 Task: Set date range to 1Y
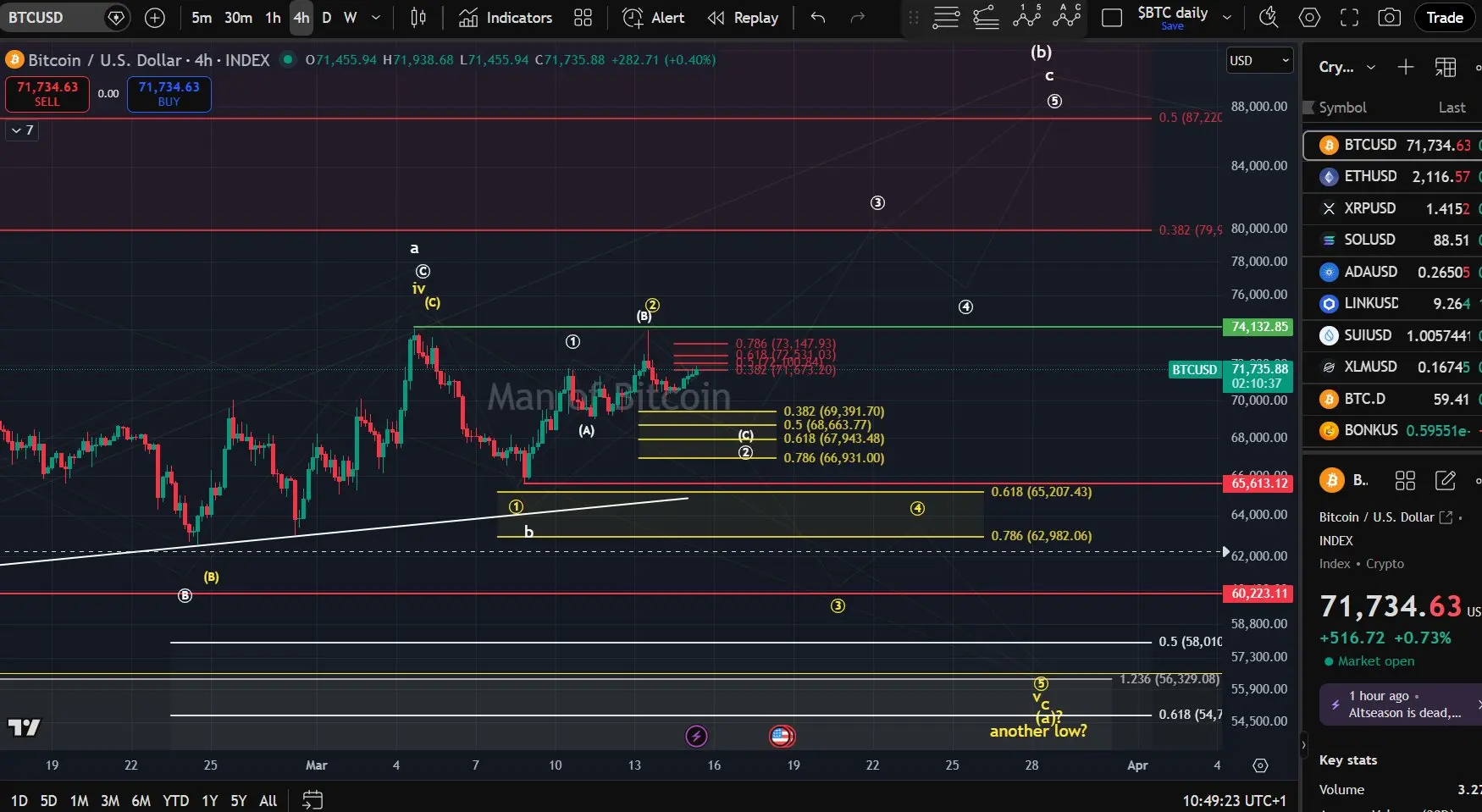point(210,800)
